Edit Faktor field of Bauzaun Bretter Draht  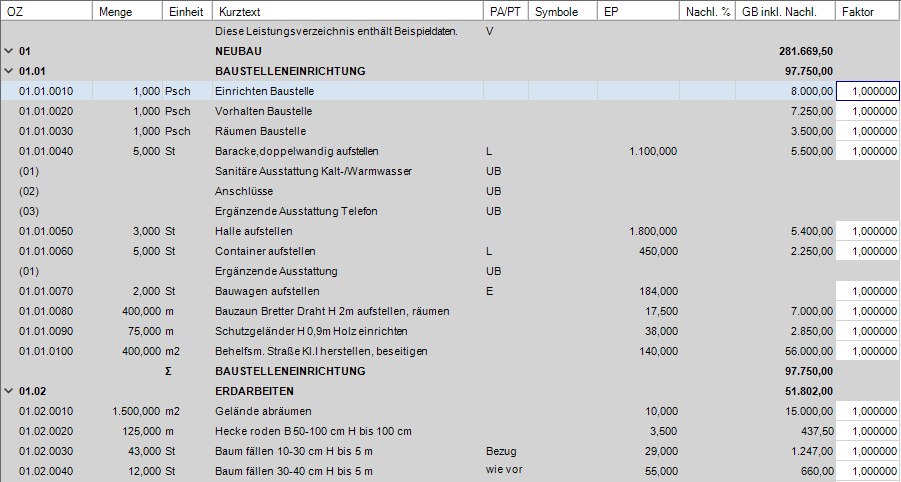pyautogui.click(x=868, y=311)
